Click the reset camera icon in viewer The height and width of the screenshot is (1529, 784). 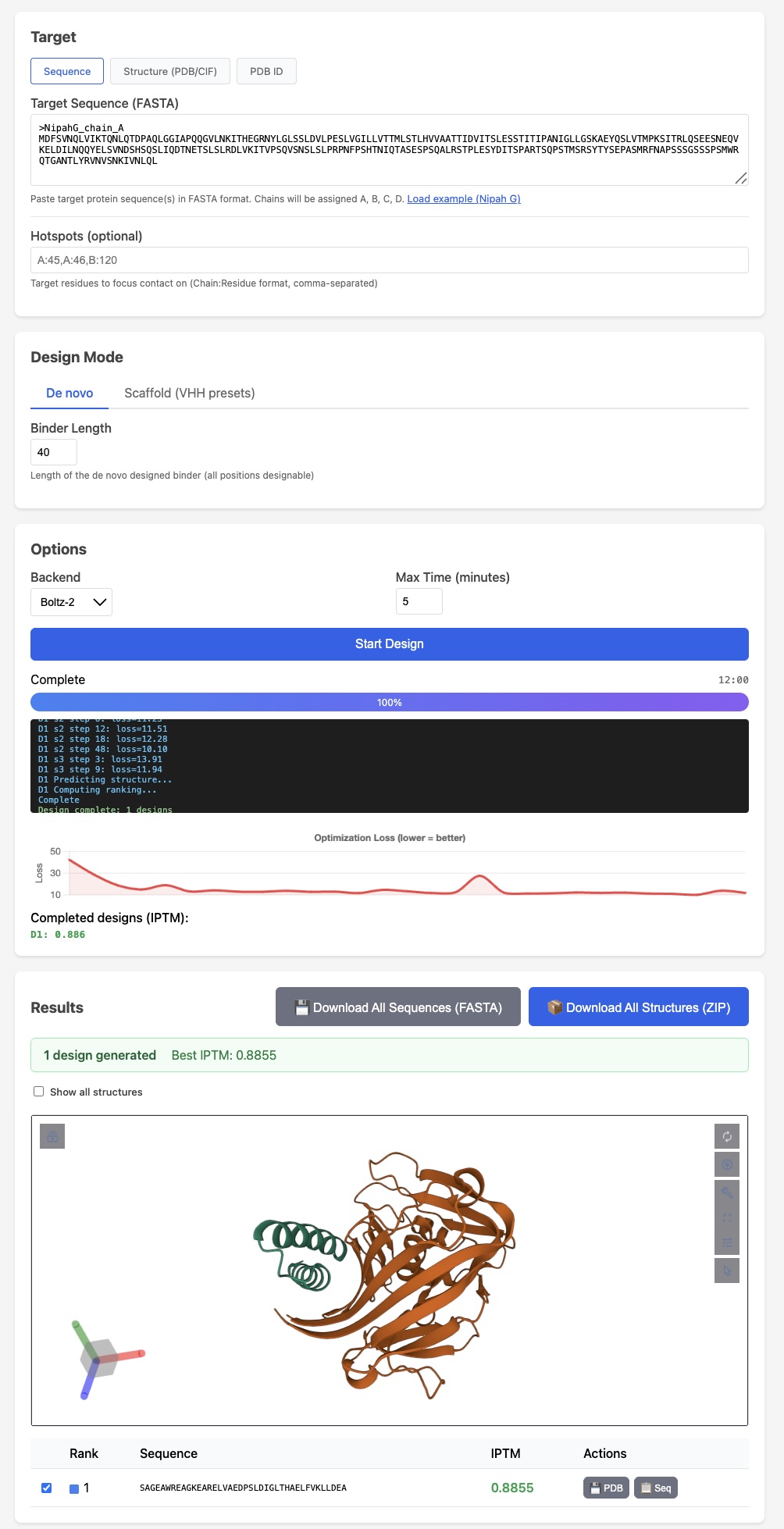coord(727,1136)
